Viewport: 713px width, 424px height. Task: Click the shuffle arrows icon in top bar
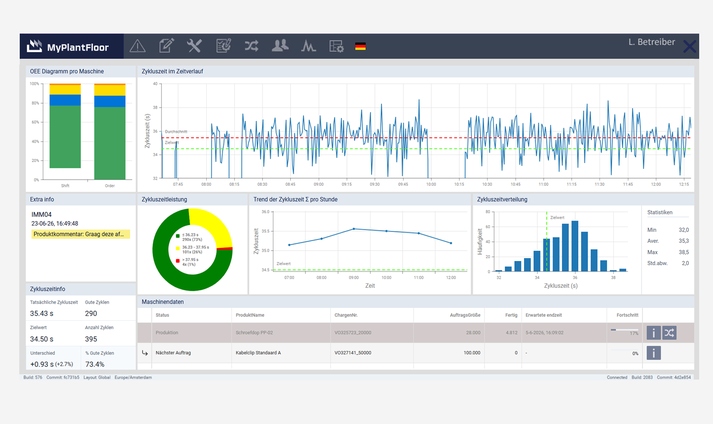tap(251, 45)
